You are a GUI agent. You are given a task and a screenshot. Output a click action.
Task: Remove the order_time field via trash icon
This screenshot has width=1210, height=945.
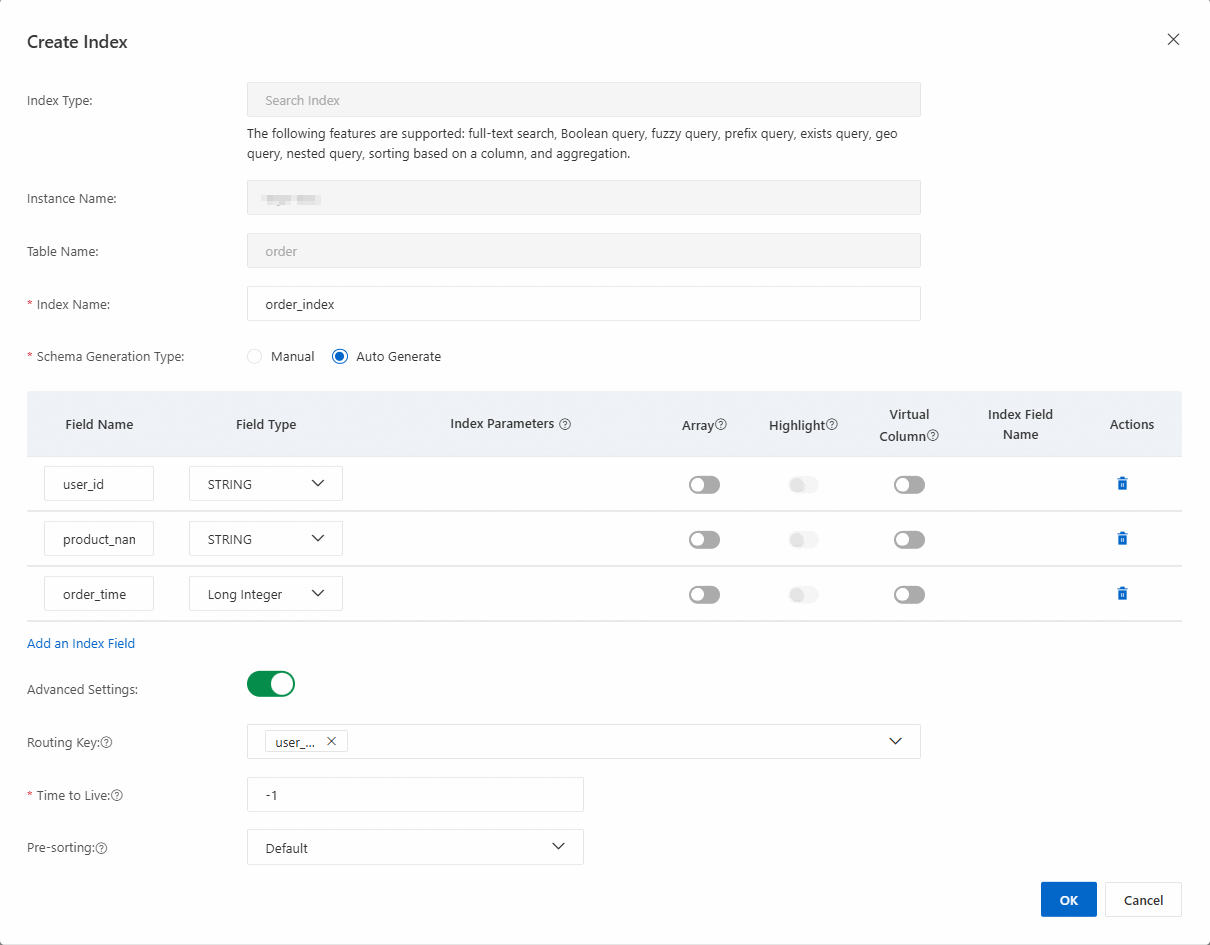(1122, 594)
